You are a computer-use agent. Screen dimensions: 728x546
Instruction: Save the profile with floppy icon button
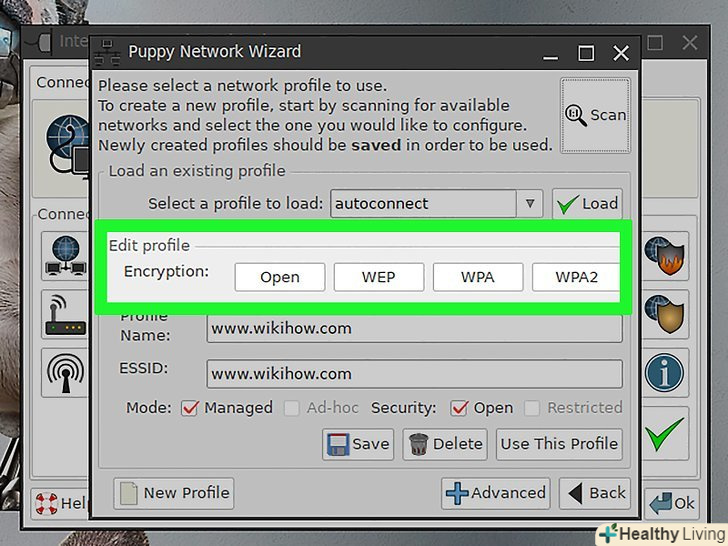point(358,444)
